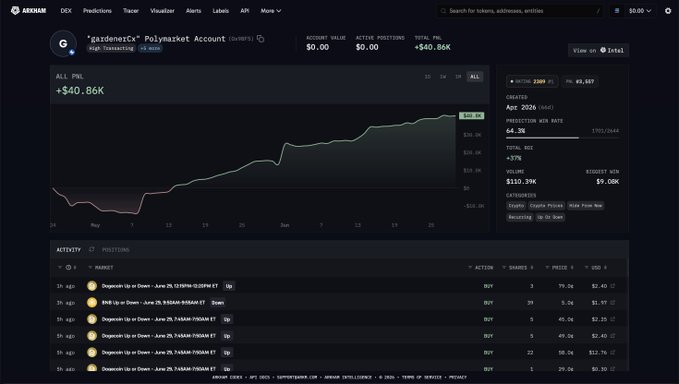Open Terms of Service footer link
This screenshot has height=384, width=679.
pyautogui.click(x=421, y=378)
